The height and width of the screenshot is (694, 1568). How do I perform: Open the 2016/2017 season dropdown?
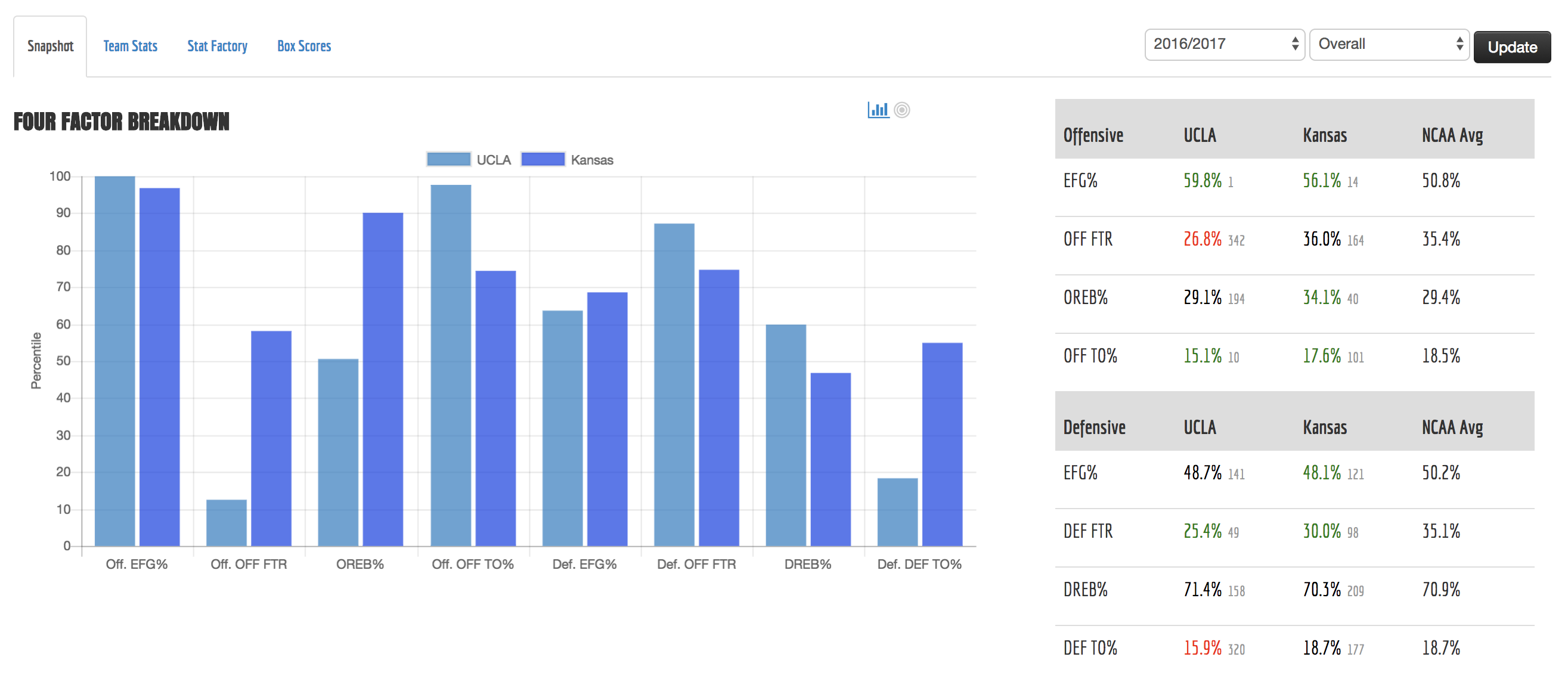[x=1224, y=45]
